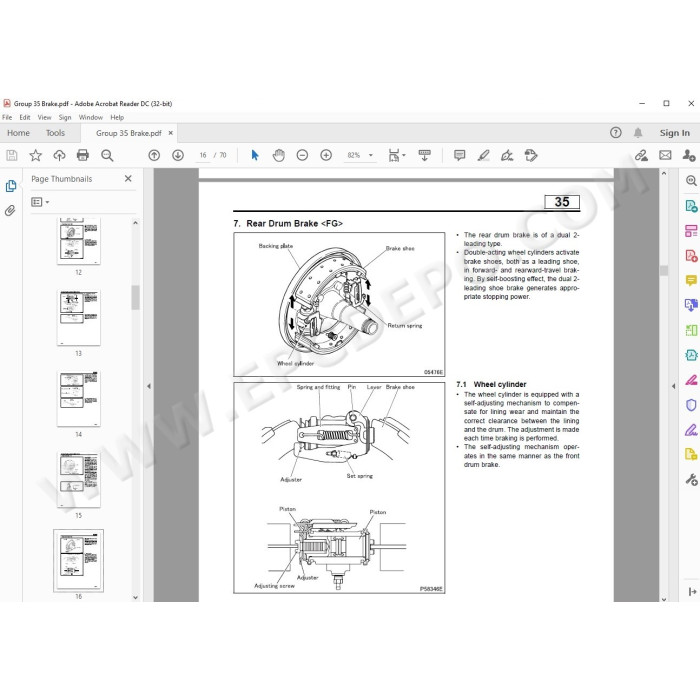Select page 13 thumbnail
Image resolution: width=700 pixels, height=700 pixels.
coord(79,318)
